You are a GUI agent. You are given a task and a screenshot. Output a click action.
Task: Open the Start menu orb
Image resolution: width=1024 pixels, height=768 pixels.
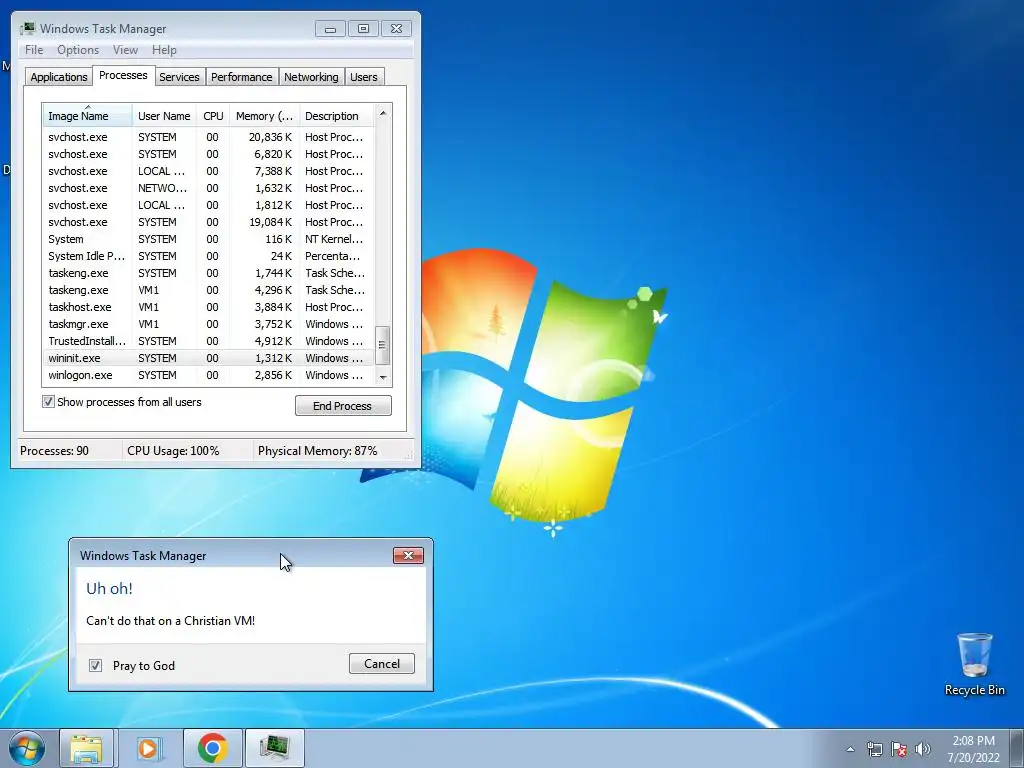point(27,748)
